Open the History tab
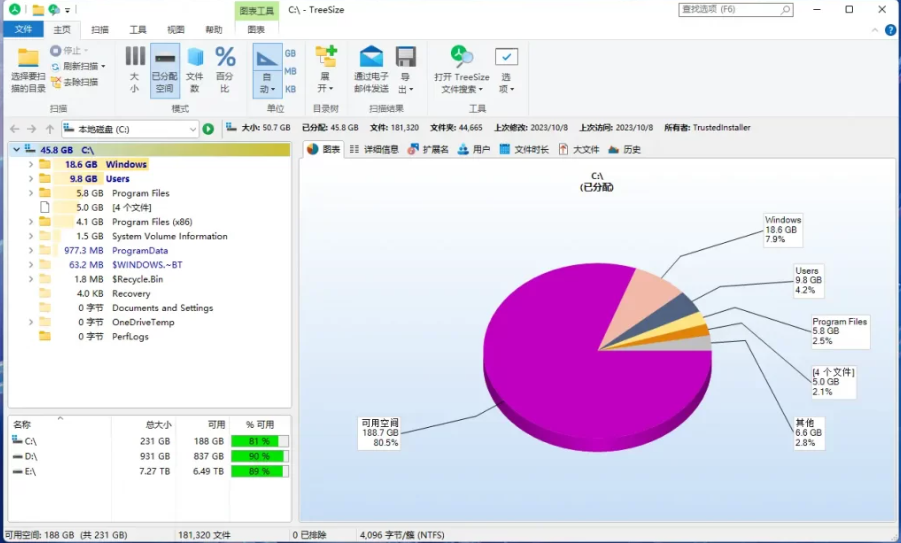The width and height of the screenshot is (901, 543). pos(624,149)
